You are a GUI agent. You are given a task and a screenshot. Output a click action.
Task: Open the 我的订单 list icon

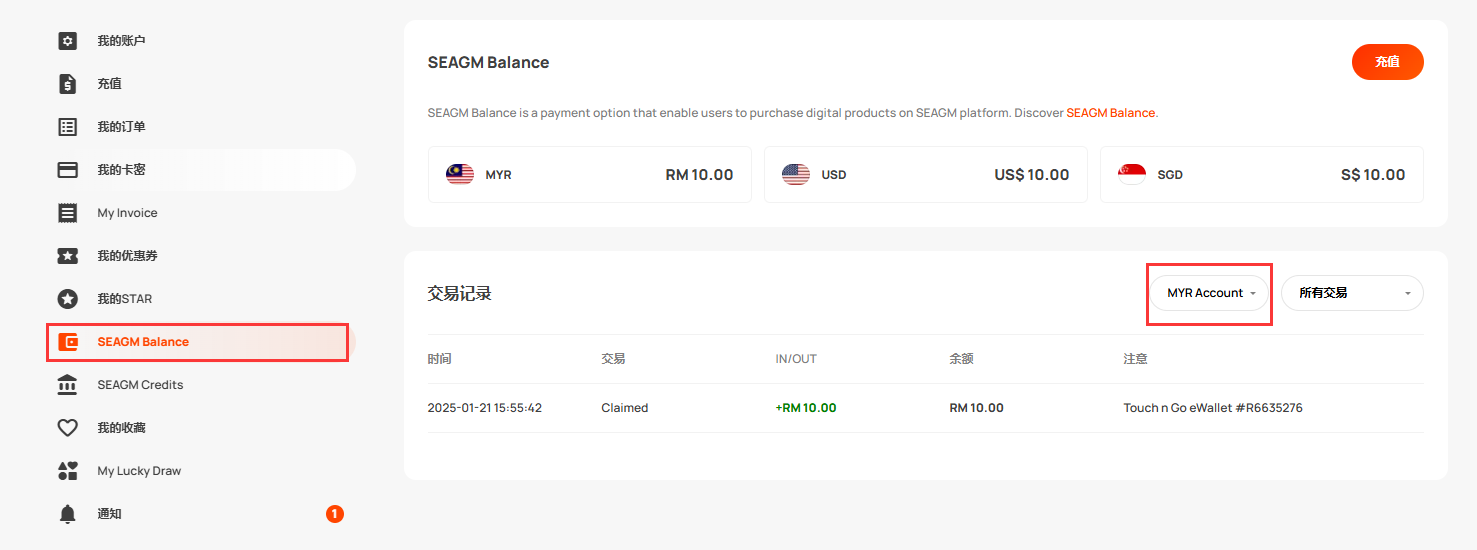coord(67,127)
